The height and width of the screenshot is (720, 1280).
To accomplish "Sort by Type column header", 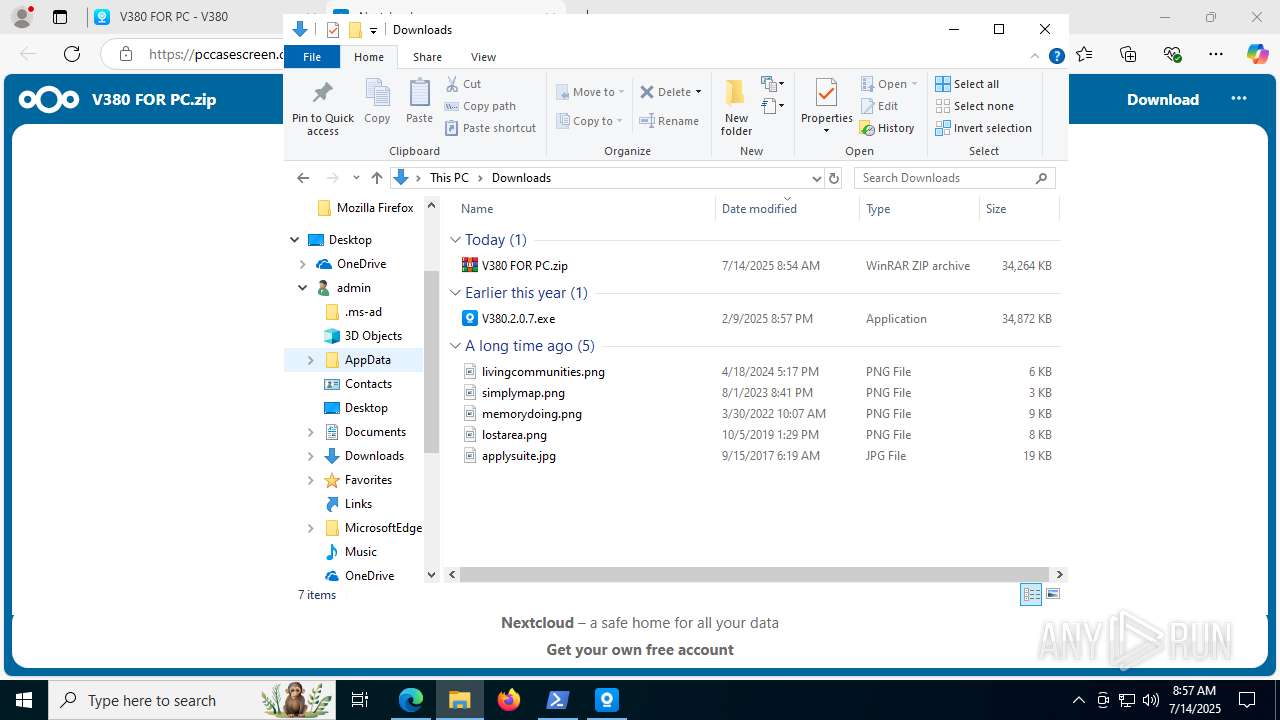I will pyautogui.click(x=919, y=209).
